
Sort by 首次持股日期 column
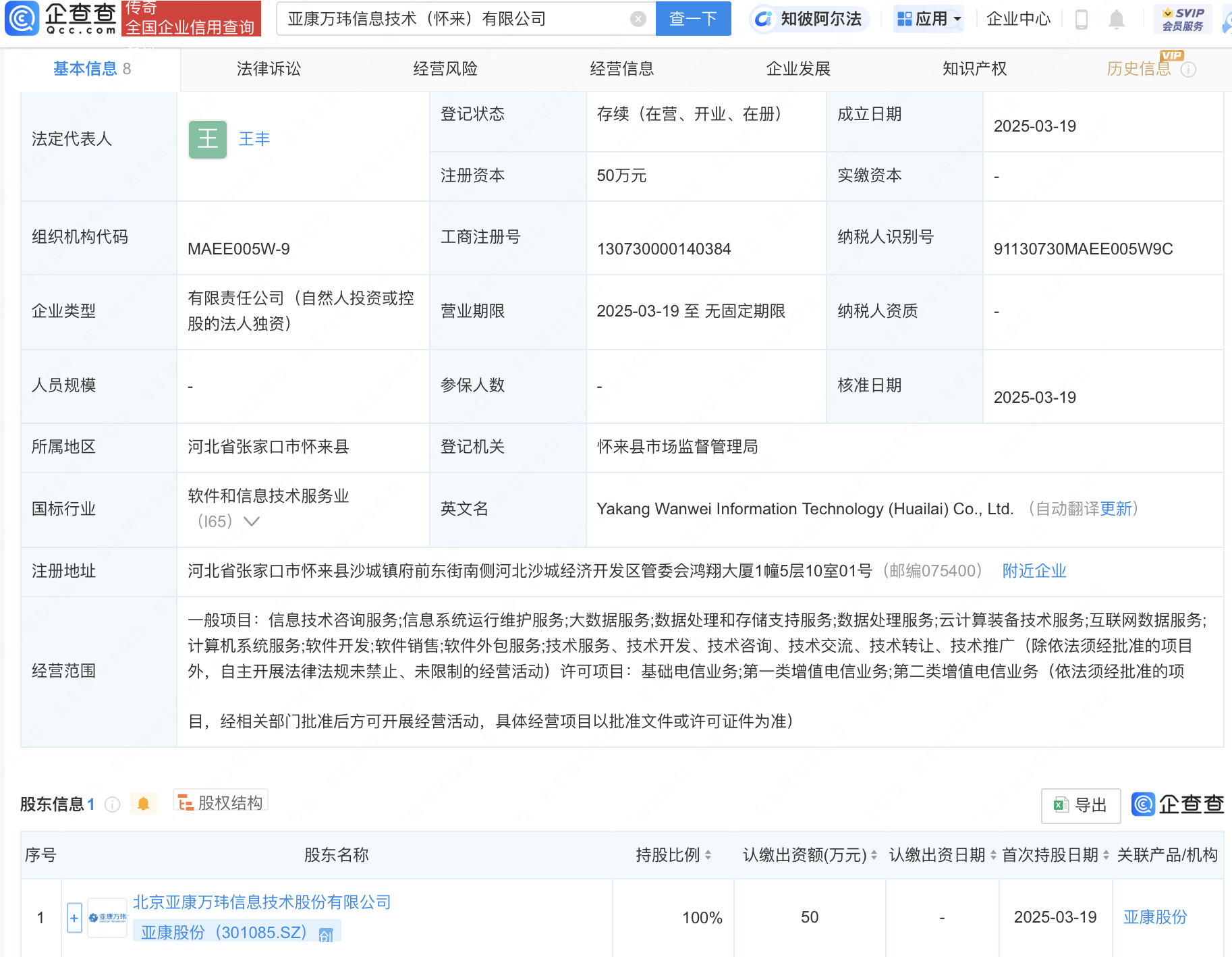tap(1106, 855)
